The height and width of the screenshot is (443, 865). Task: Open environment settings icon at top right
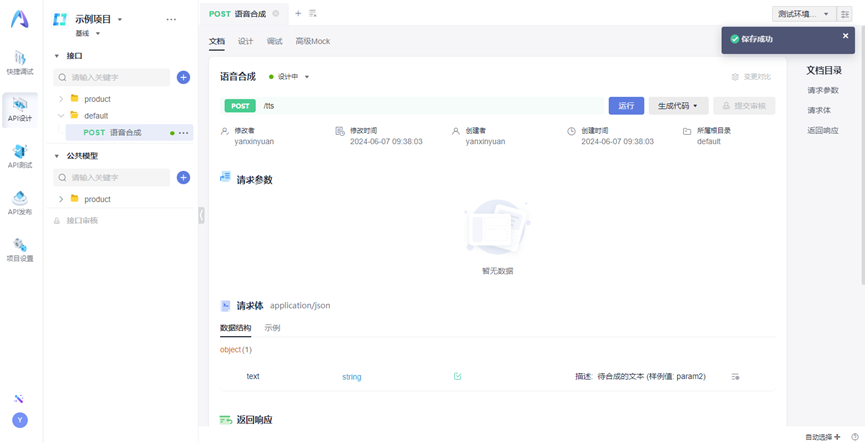pyautogui.click(x=844, y=14)
